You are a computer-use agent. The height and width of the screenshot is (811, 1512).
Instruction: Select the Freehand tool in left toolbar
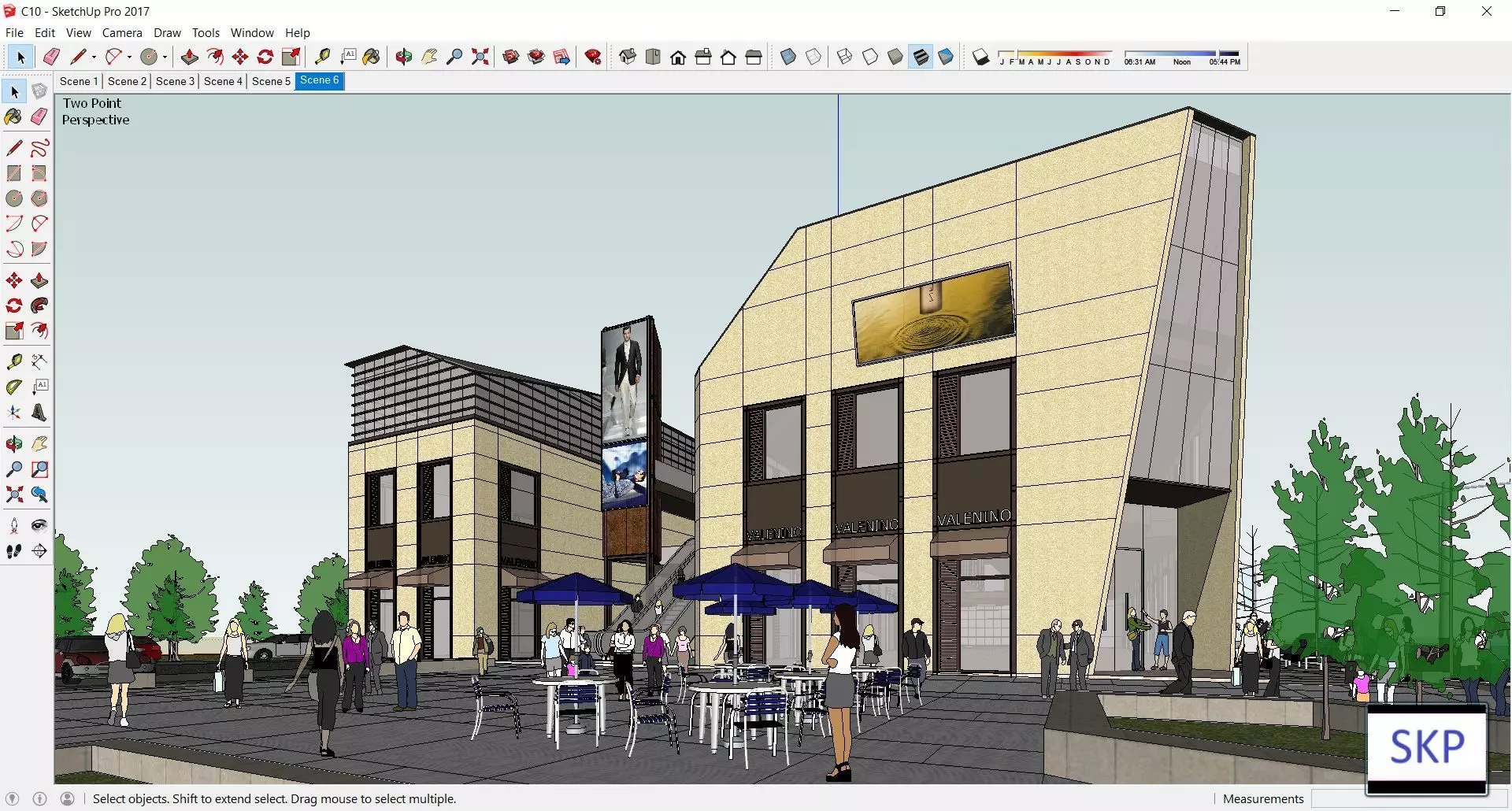[39, 148]
